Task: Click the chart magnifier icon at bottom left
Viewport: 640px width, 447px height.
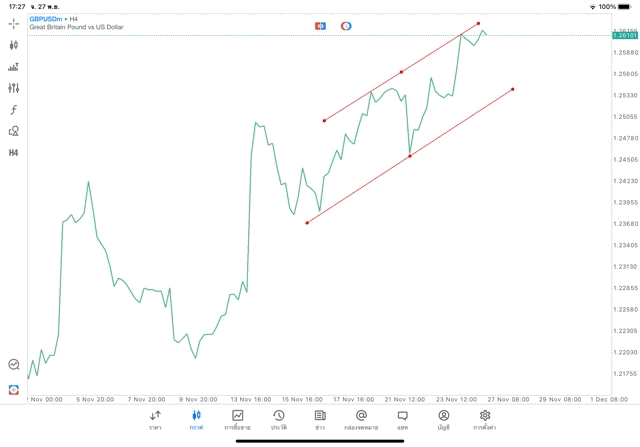Action: coord(14,365)
